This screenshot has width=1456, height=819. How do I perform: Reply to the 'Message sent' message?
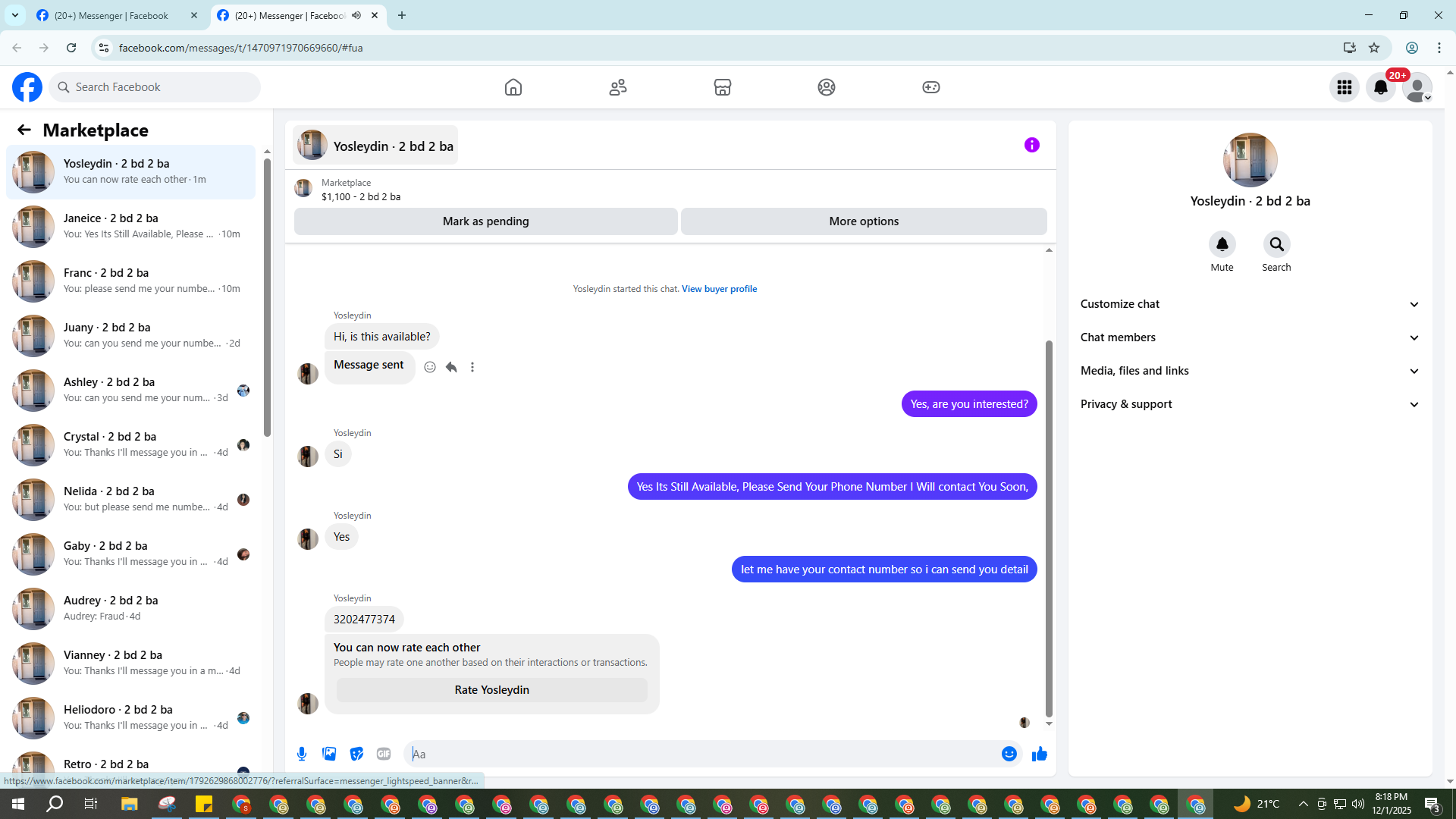coord(451,367)
